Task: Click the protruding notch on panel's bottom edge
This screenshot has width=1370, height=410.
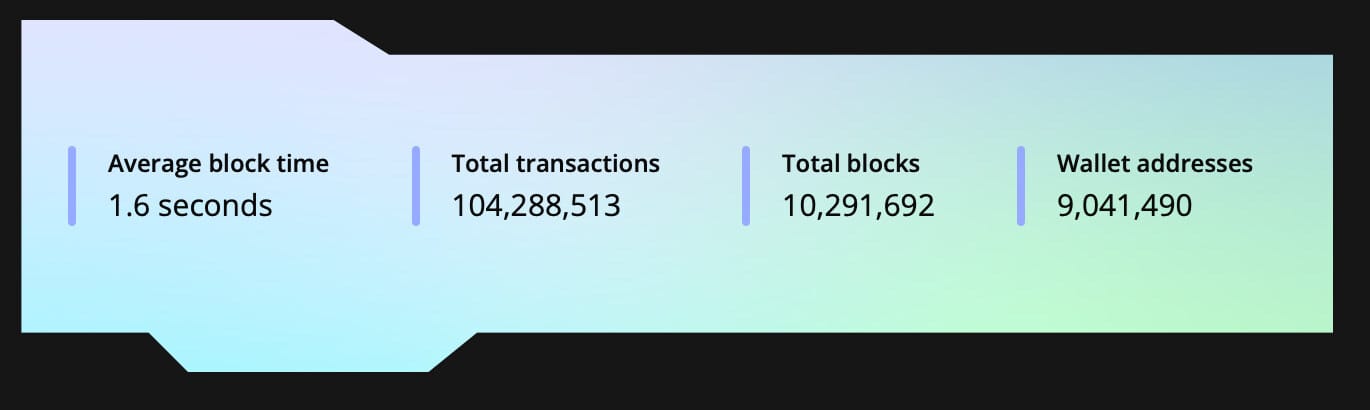Action: [310, 352]
